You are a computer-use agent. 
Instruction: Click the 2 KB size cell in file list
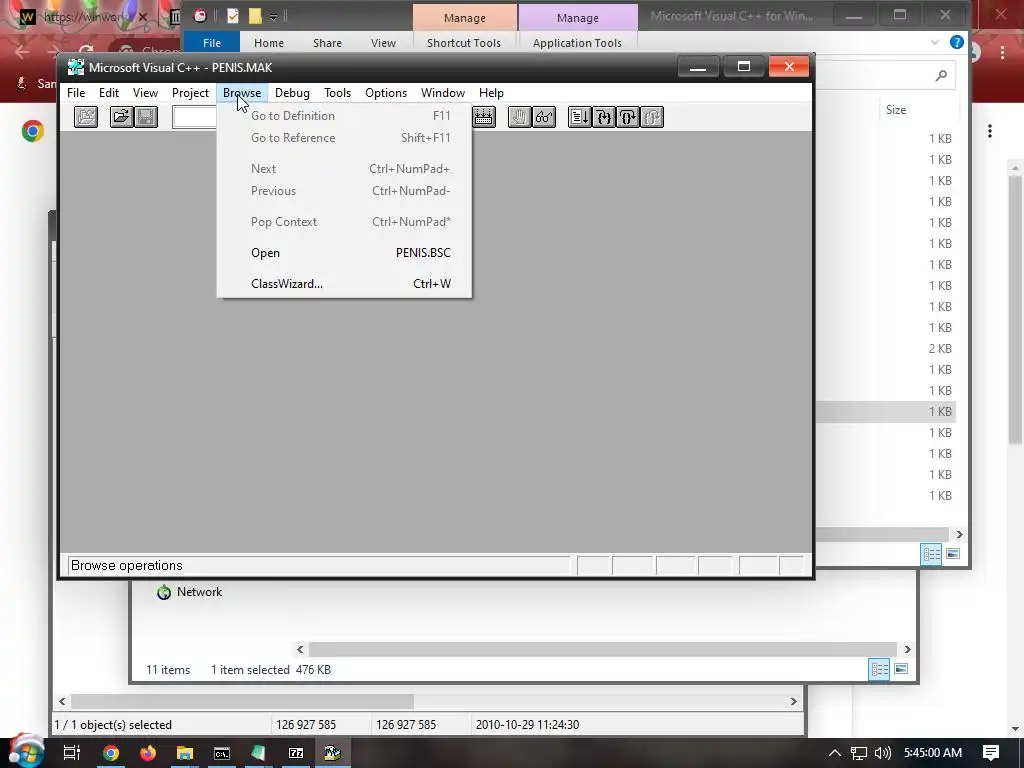(x=940, y=349)
